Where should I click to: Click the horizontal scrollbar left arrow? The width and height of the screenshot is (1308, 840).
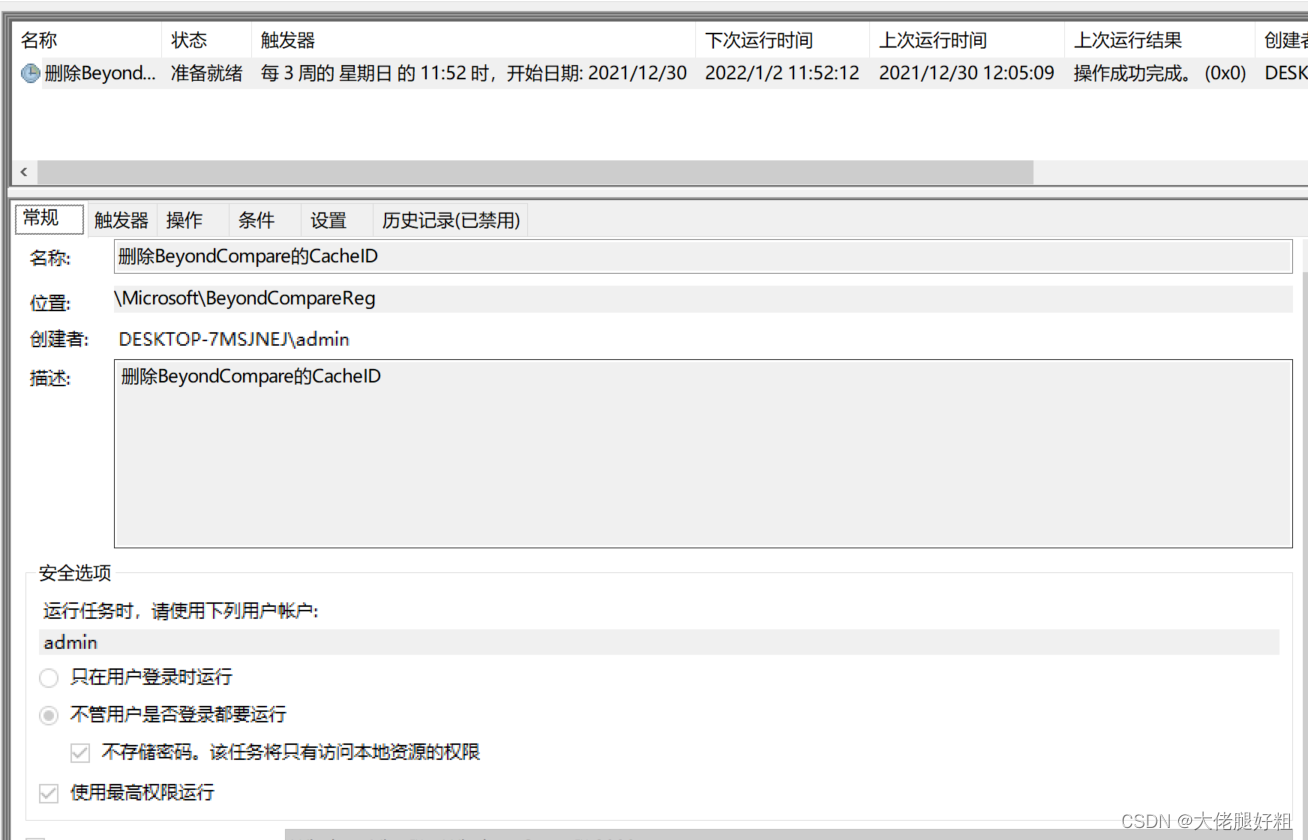[25, 172]
